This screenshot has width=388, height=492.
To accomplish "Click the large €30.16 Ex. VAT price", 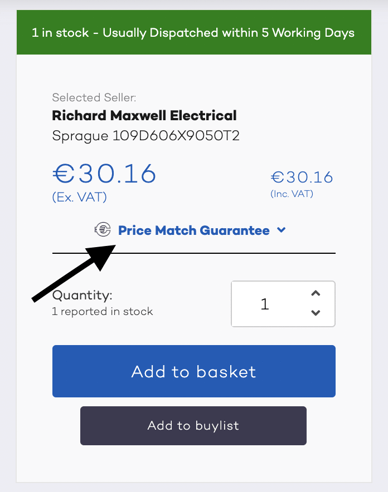I will (104, 174).
